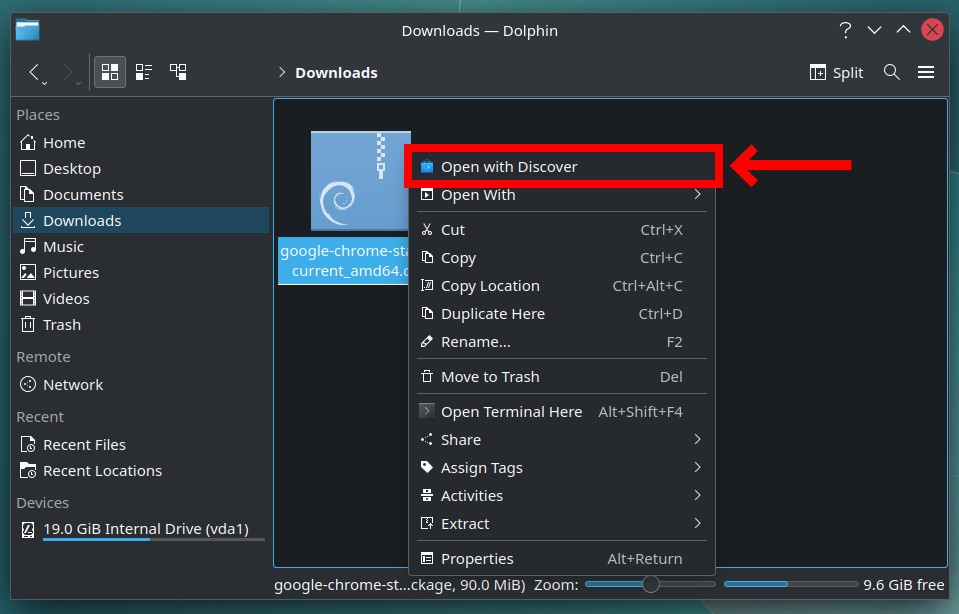Open Trash in Places
The image size is (959, 614).
[x=141, y=324]
